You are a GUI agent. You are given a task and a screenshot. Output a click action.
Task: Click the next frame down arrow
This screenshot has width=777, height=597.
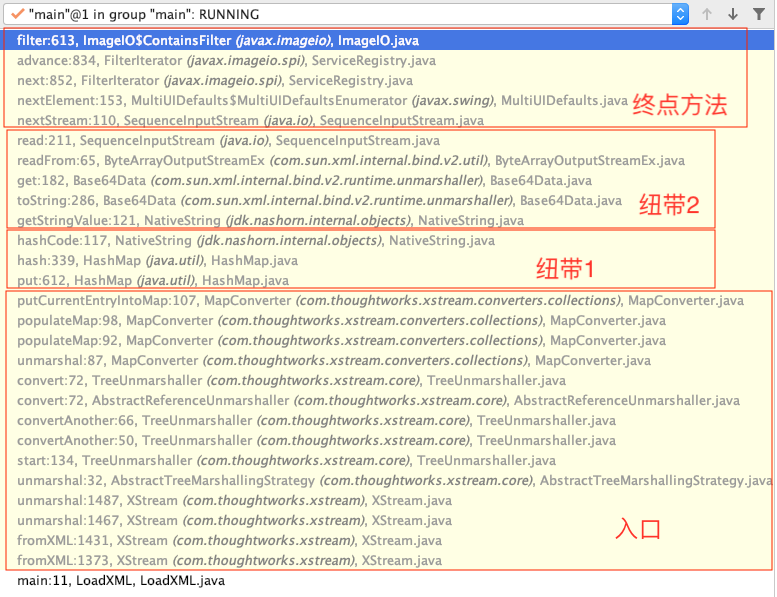733,14
